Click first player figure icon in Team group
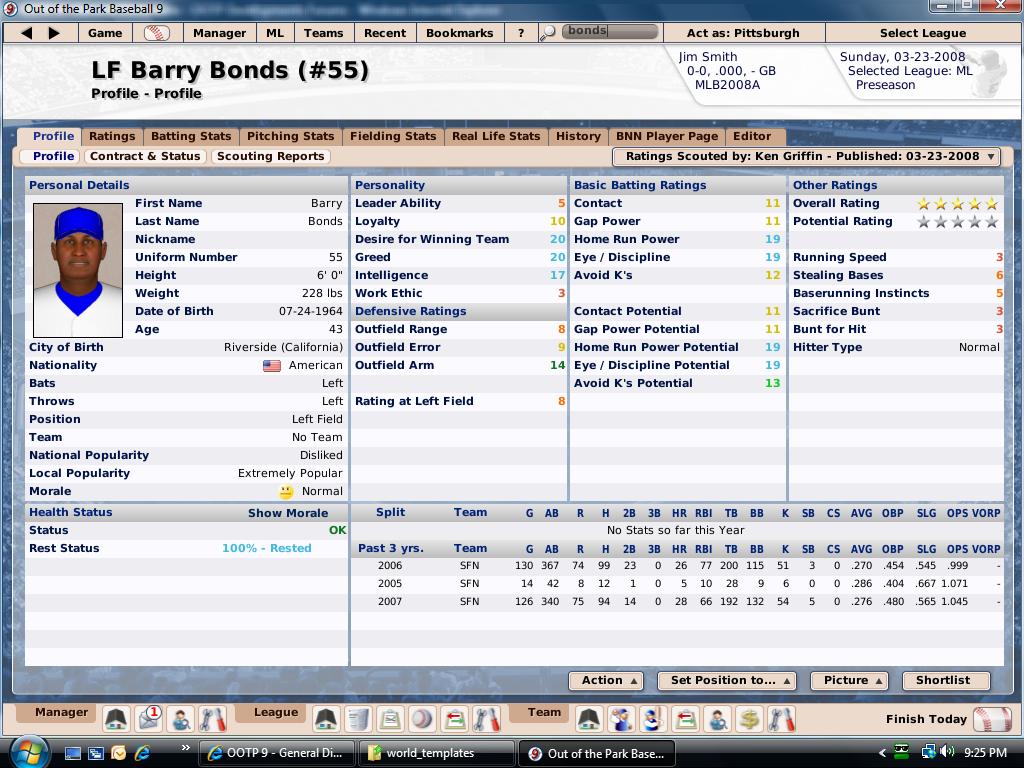The width and height of the screenshot is (1024, 768). (x=621, y=719)
